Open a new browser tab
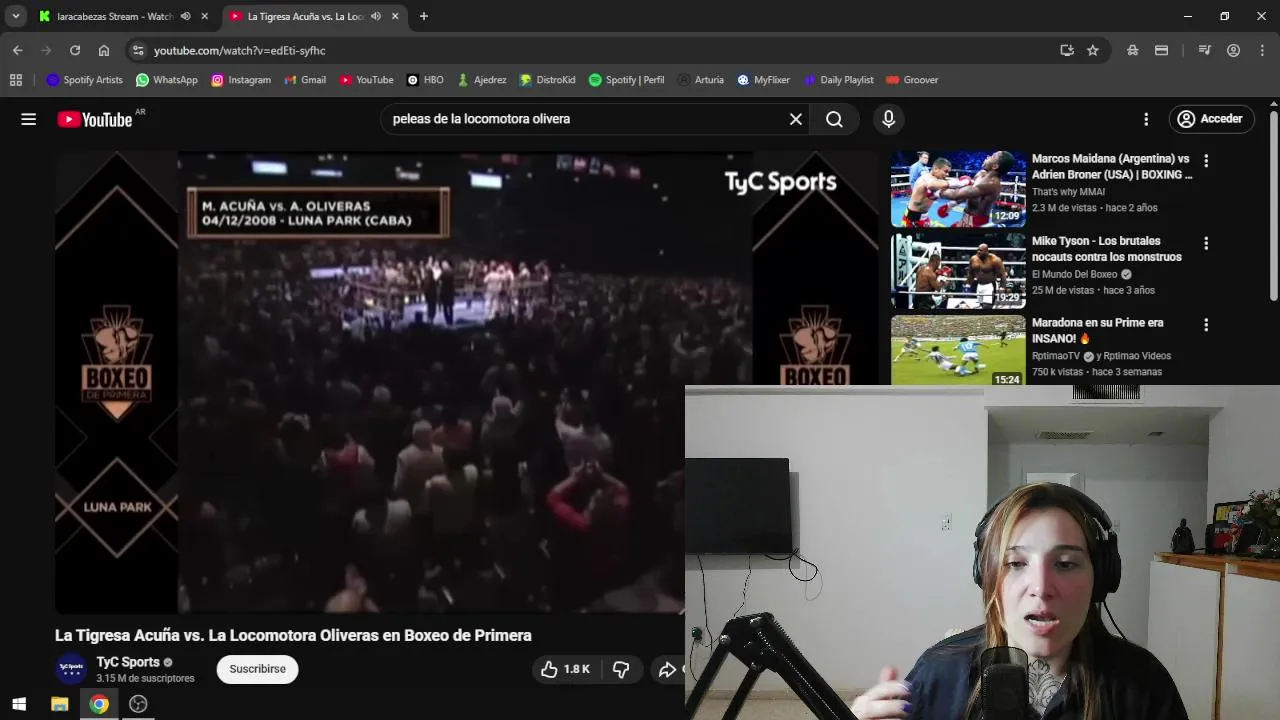This screenshot has height=720, width=1280. click(424, 17)
